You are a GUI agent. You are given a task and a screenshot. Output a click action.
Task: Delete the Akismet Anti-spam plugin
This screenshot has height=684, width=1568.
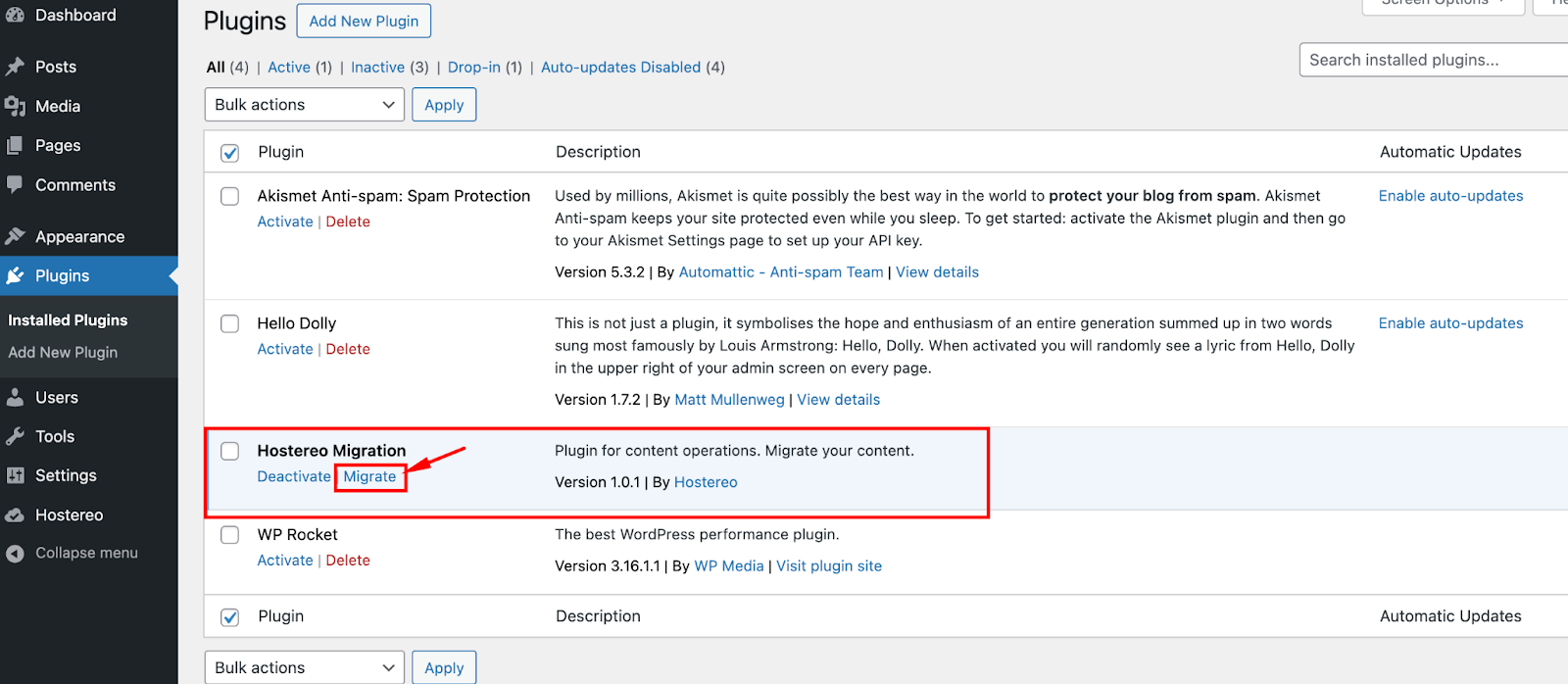348,221
